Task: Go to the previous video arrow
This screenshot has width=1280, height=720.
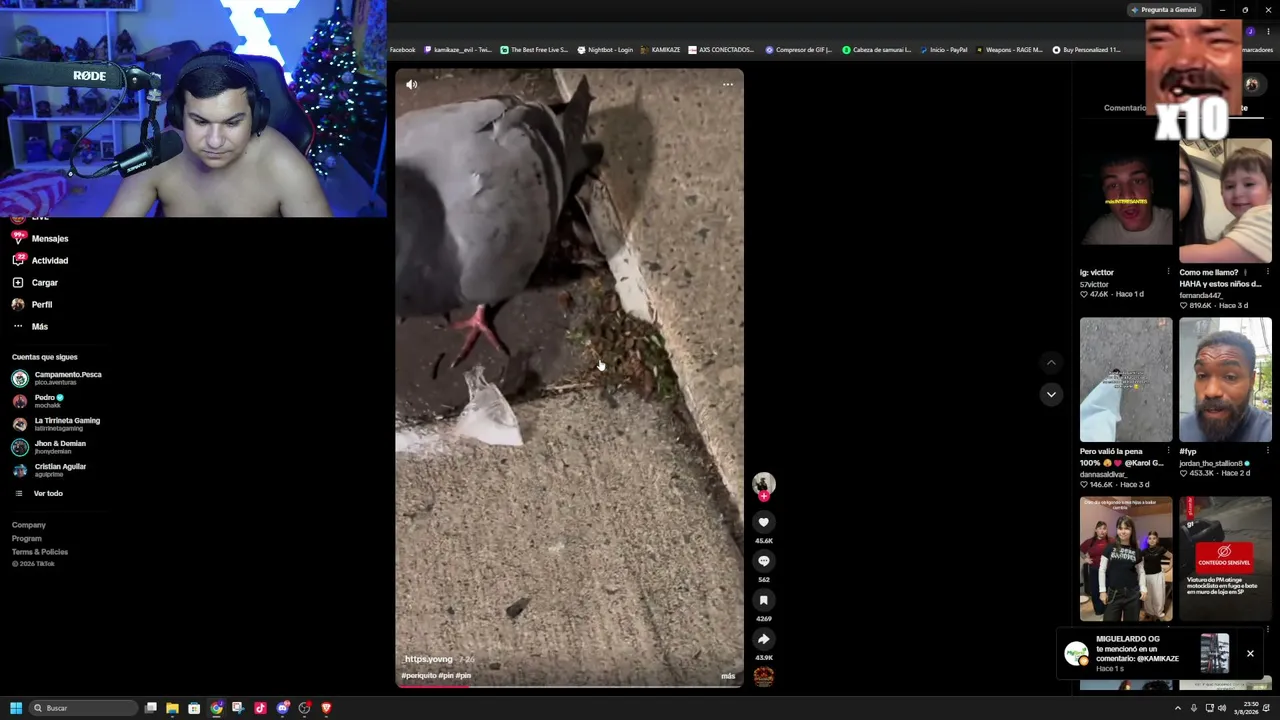Action: coord(1051,362)
